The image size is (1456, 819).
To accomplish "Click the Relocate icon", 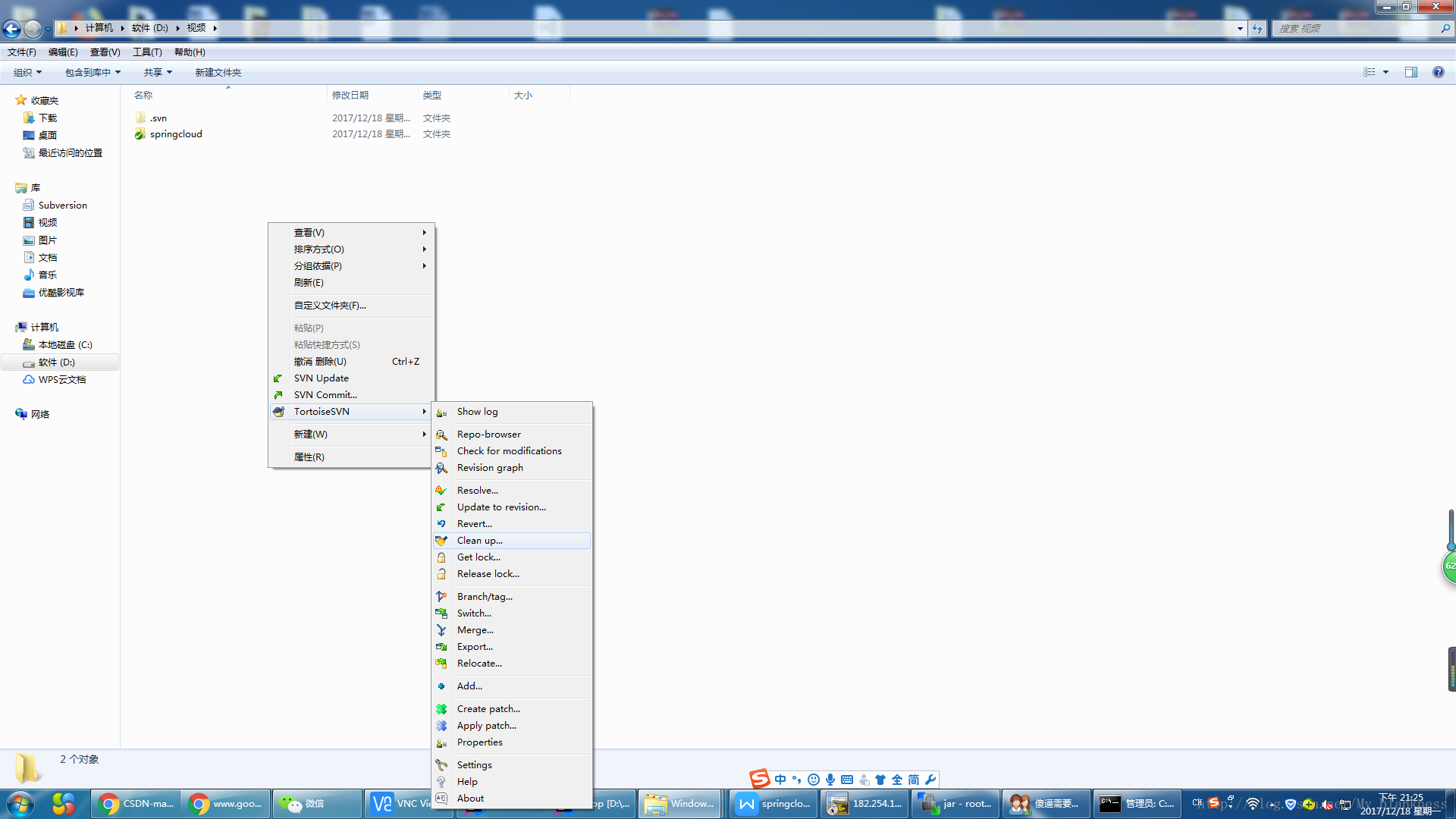I will coord(441,664).
